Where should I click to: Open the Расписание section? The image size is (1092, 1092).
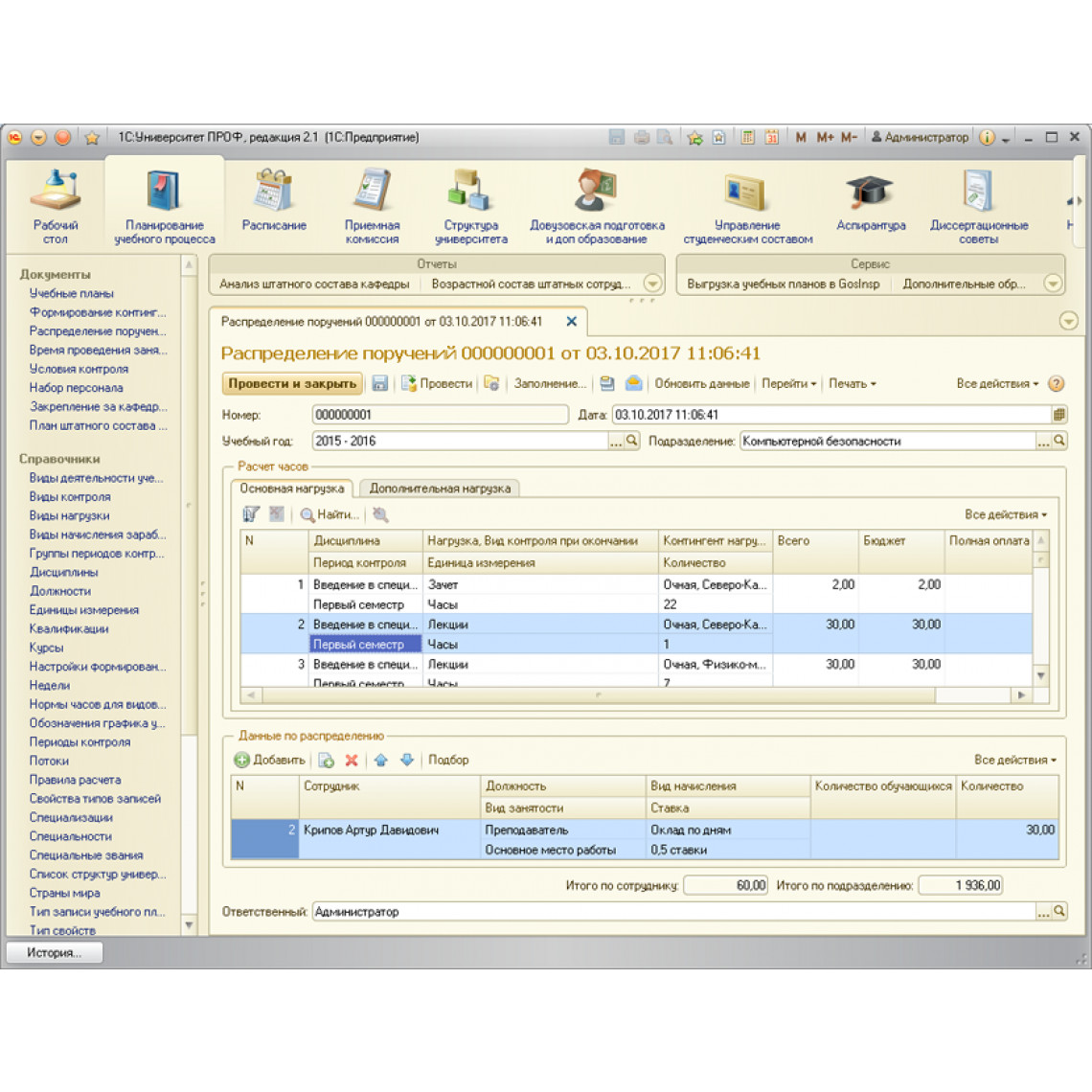coord(274,200)
